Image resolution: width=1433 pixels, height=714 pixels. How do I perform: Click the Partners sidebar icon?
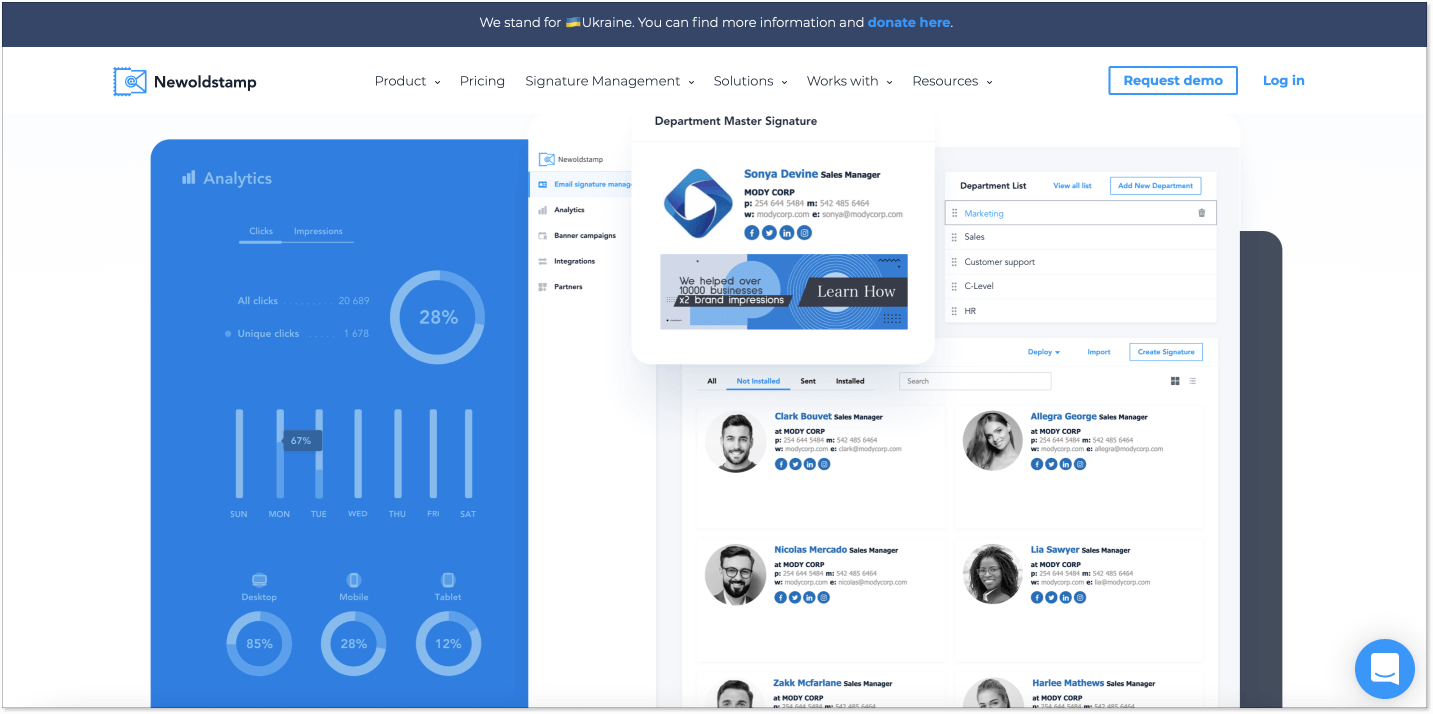543,287
